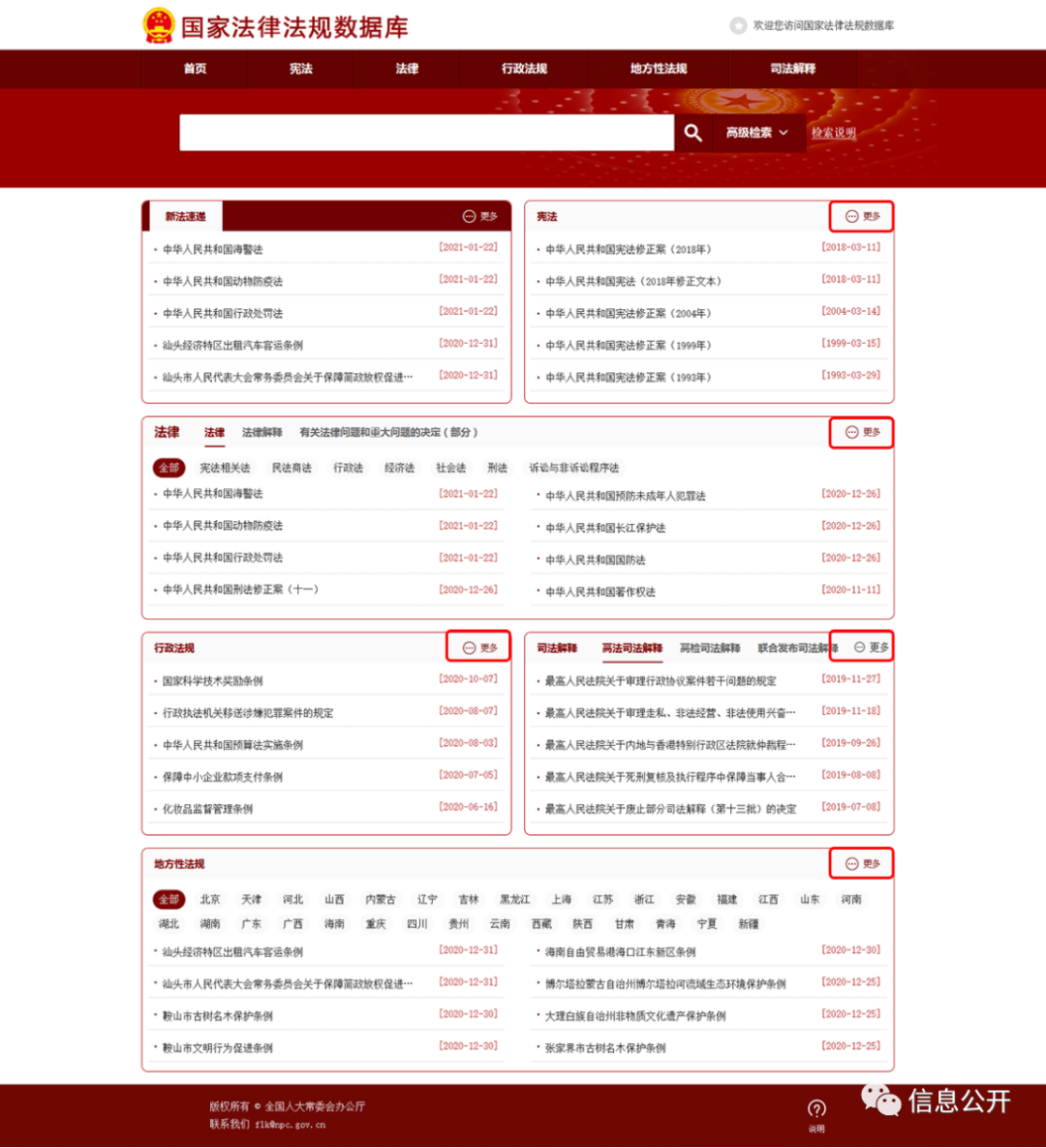This screenshot has width=1046, height=1148.
Task: Open 中华人民共和国宪法（2018年修正文本）
Action: tap(633, 281)
